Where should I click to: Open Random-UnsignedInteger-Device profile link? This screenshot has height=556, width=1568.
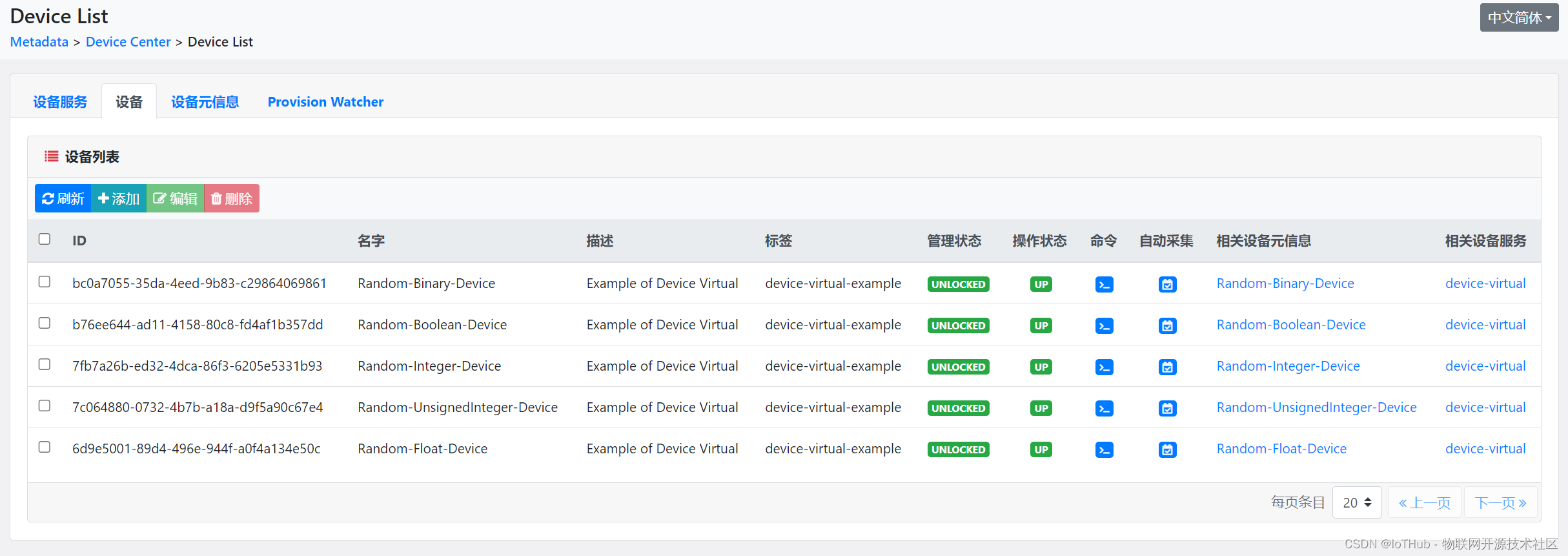coord(1316,407)
